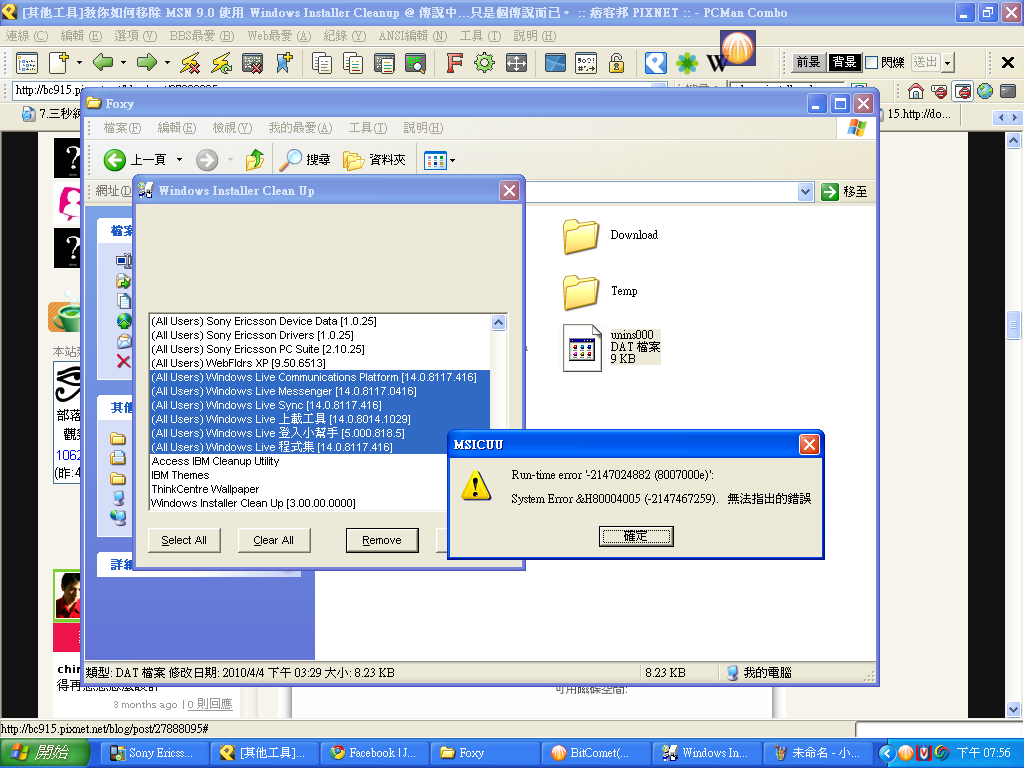Toggle fullscreen with the four-arrow icon
This screenshot has width=1024, height=768.
[516, 63]
